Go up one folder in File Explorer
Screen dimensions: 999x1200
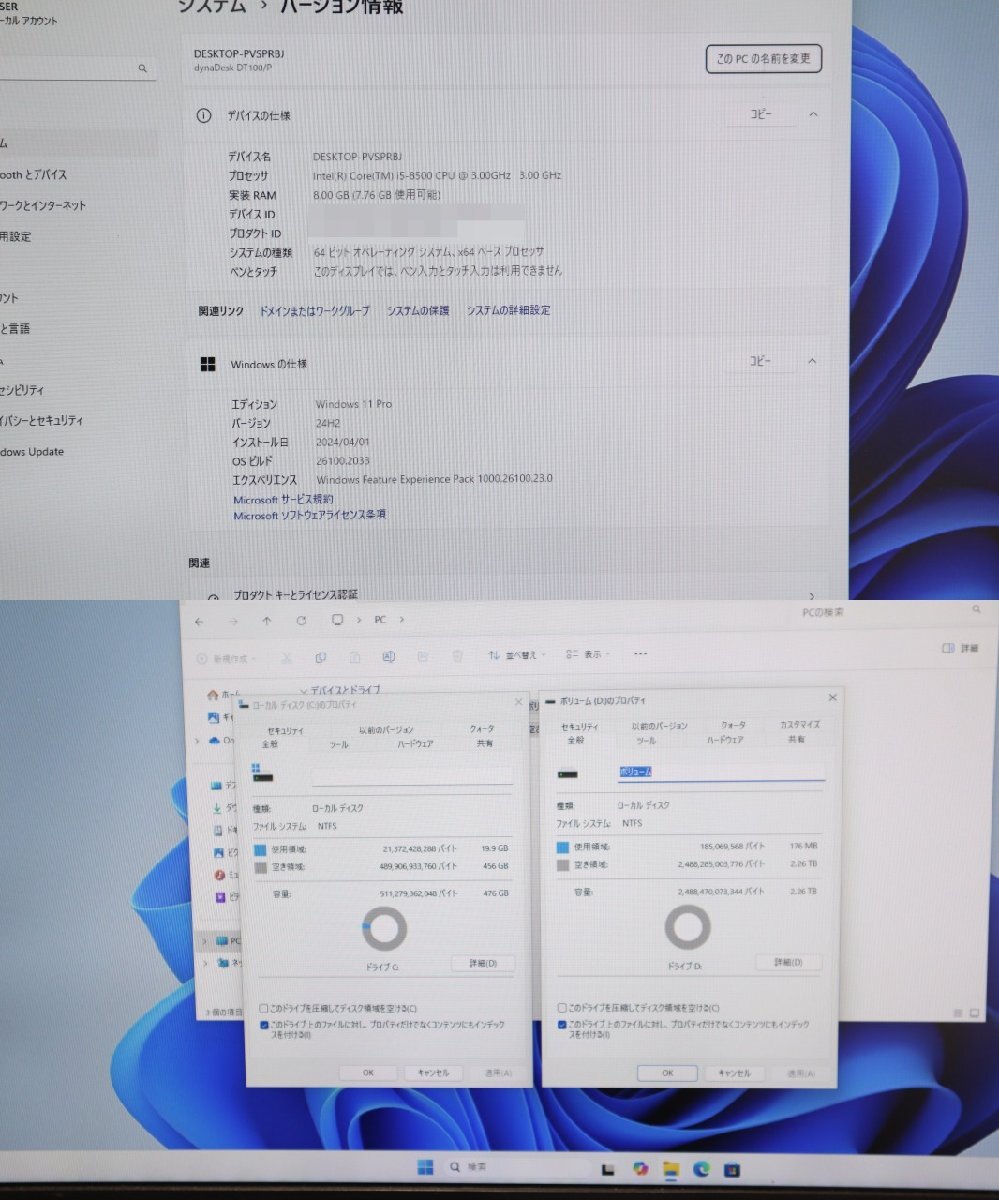(266, 621)
